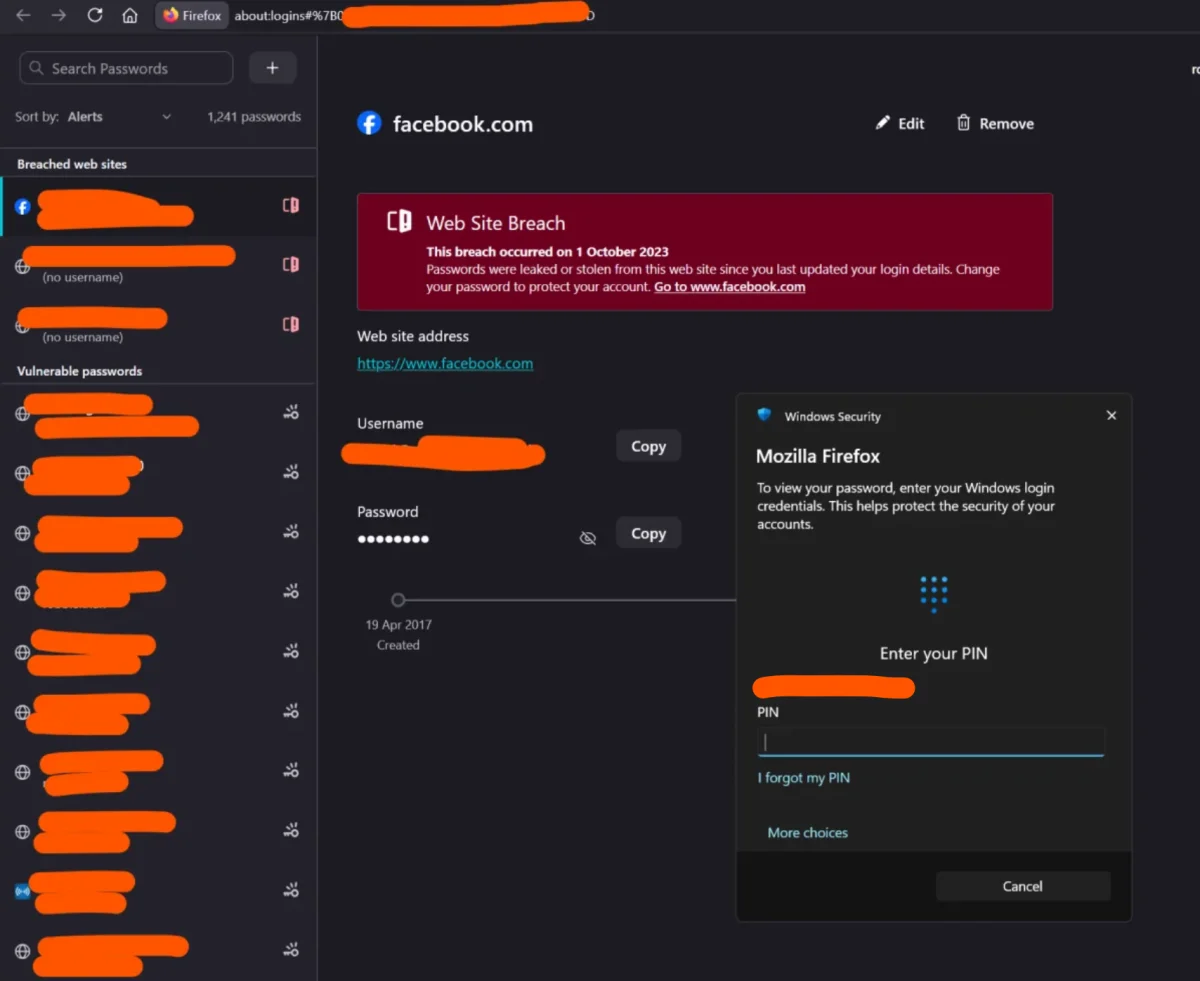
Task: Go to browser home icon
Action: pyautogui.click(x=130, y=16)
